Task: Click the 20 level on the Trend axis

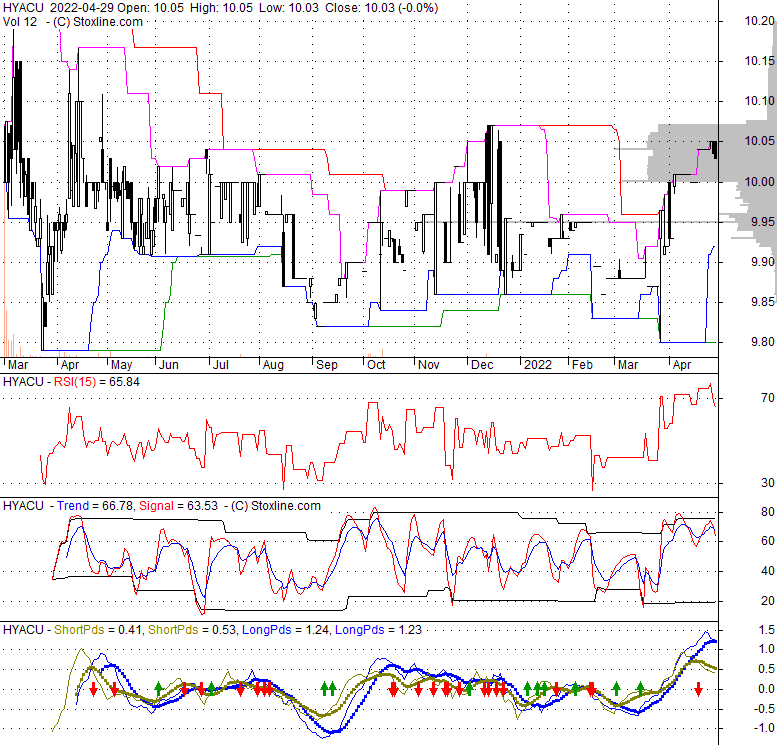Action: point(768,601)
